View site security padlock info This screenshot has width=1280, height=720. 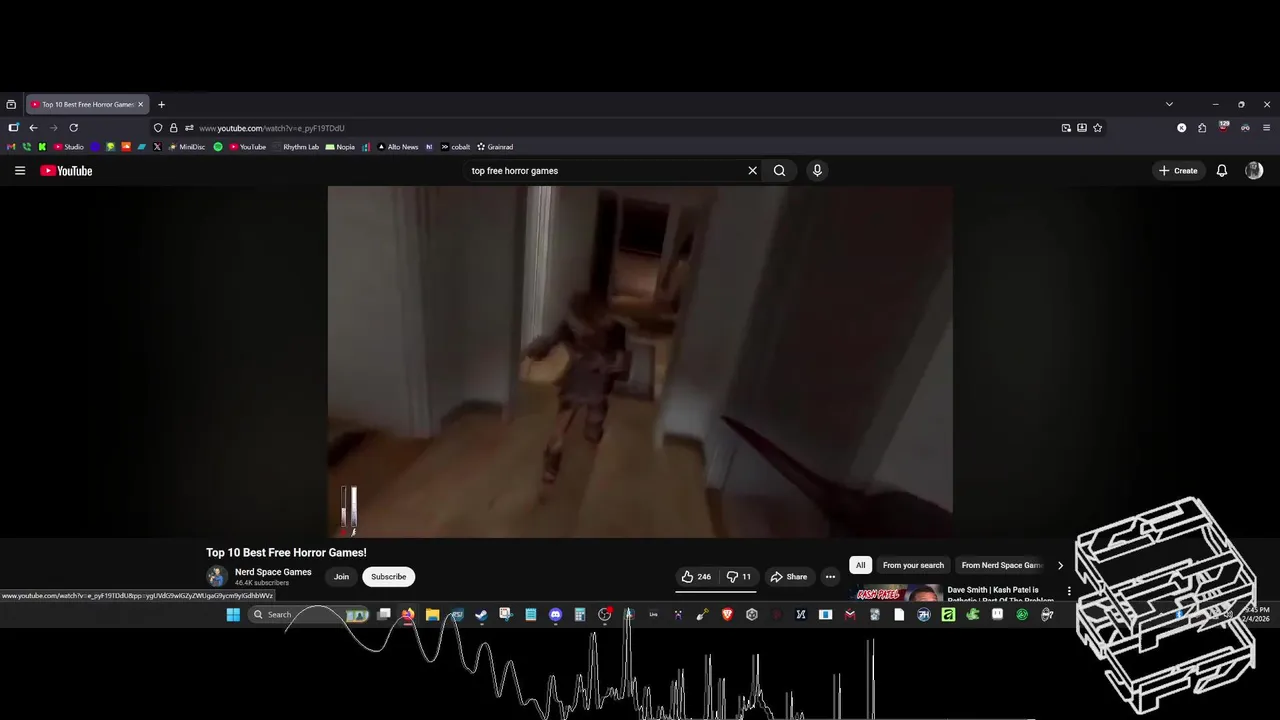click(x=173, y=128)
